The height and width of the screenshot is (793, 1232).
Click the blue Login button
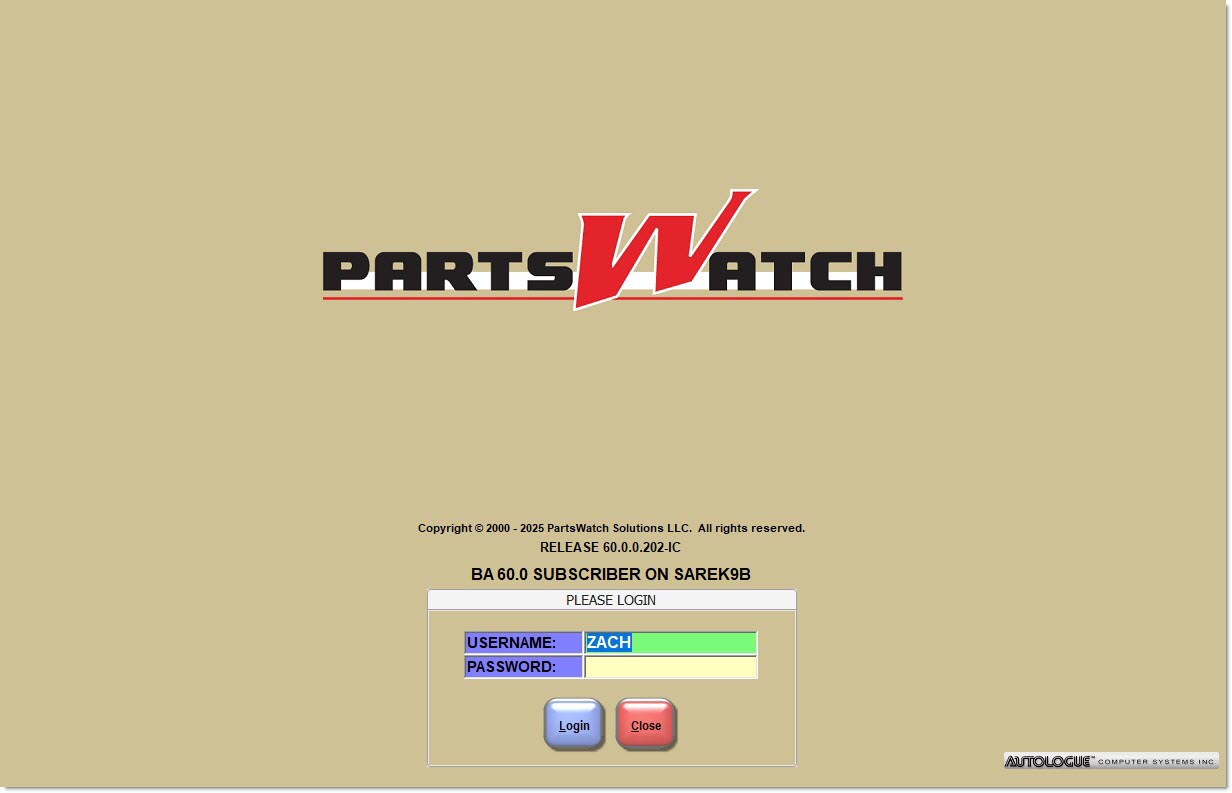point(574,725)
